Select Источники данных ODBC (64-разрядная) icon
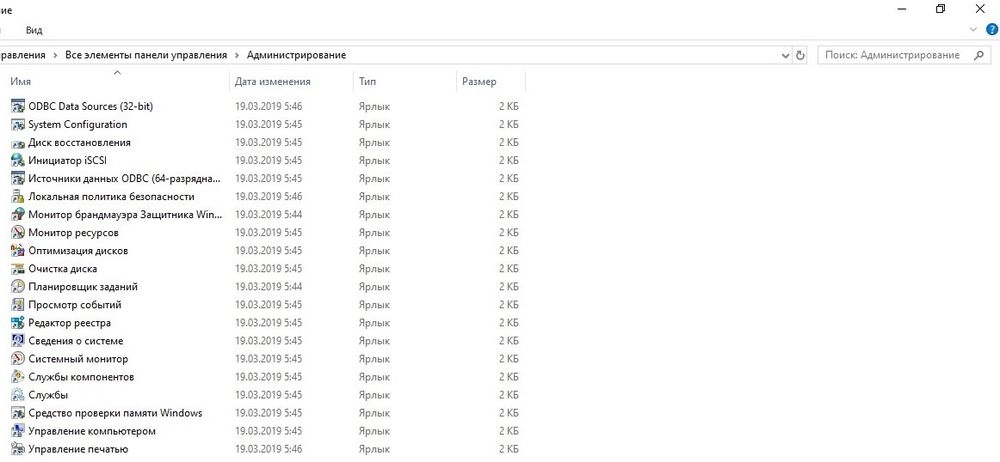 [18, 179]
